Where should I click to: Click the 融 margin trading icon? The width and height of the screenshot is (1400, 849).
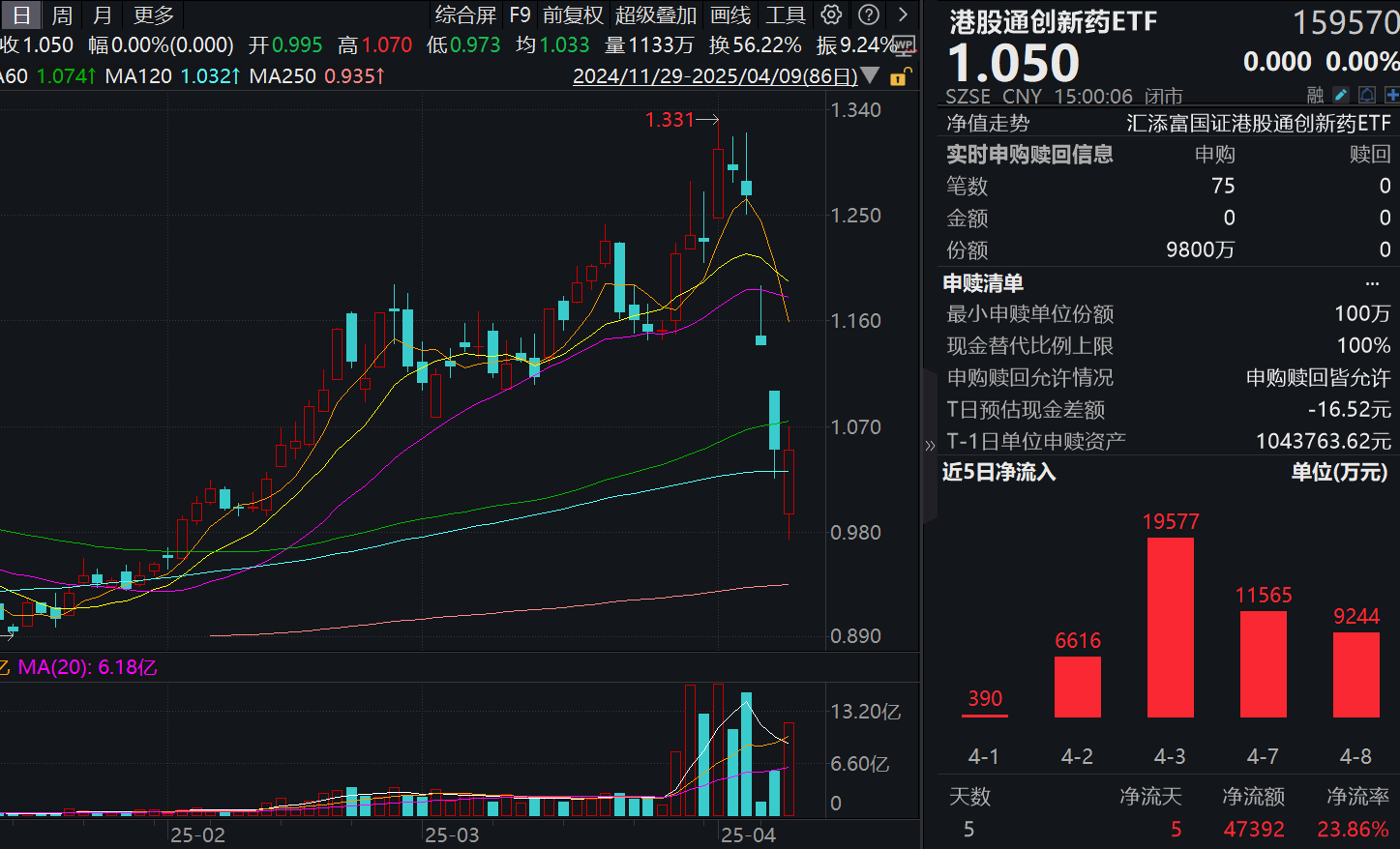[x=1315, y=95]
